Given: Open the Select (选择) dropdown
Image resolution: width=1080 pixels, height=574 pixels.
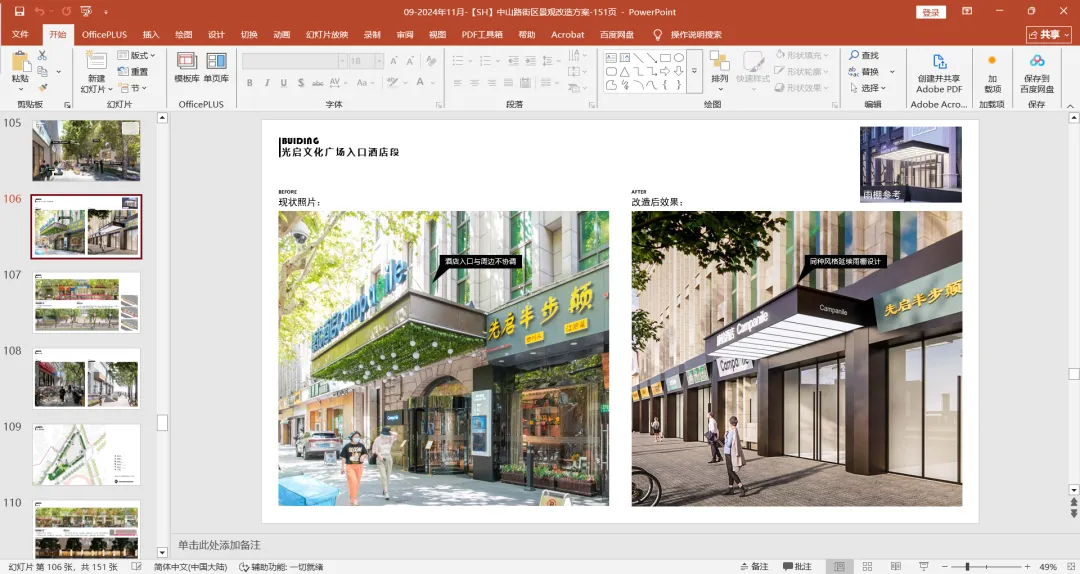Looking at the screenshot, I should [x=868, y=88].
